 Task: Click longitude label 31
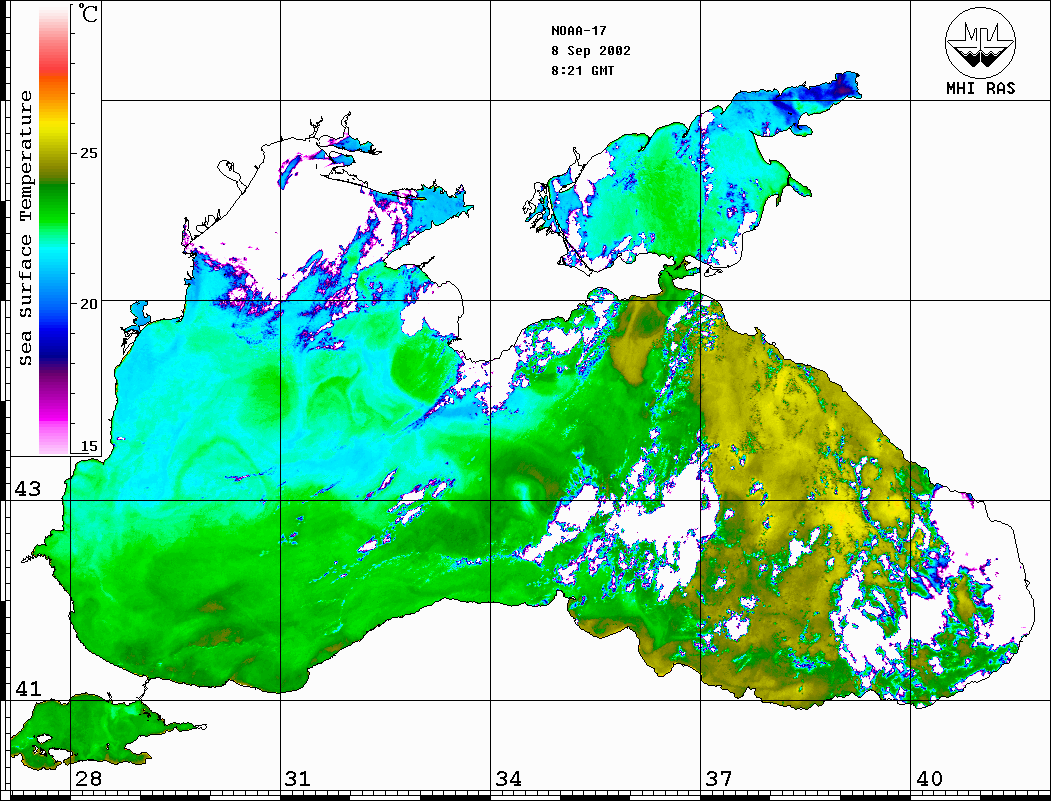click(298, 778)
